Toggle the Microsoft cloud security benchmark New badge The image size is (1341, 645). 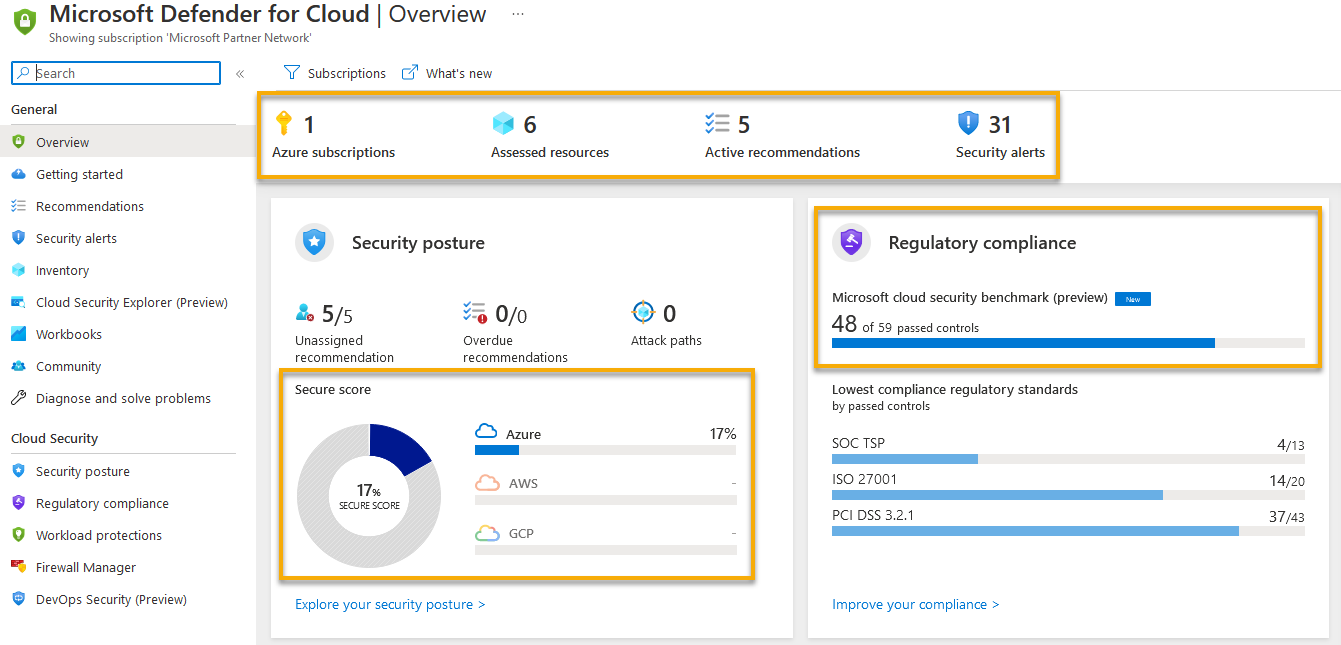click(x=1132, y=298)
